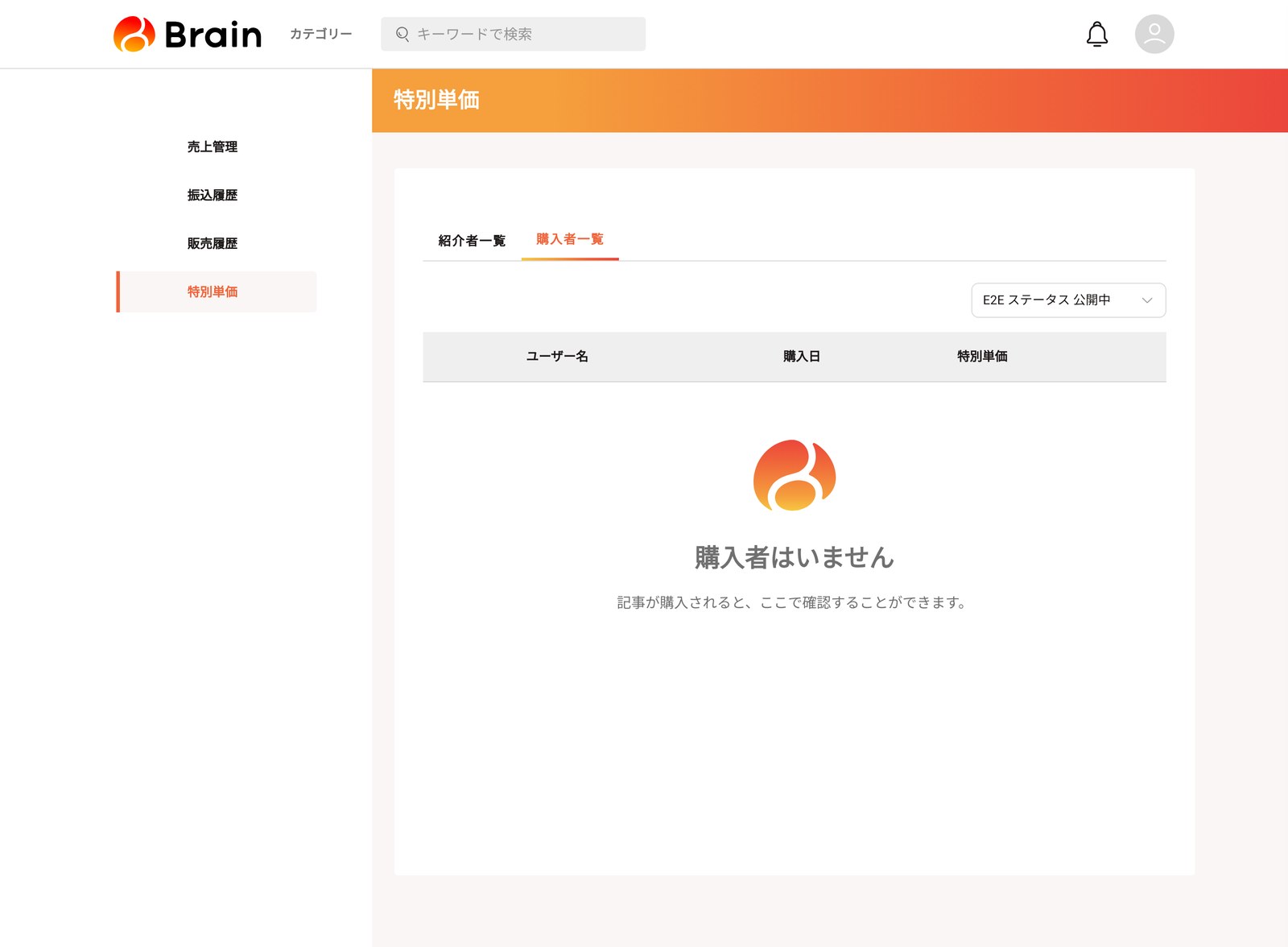Click the 特別単価 column header

[x=982, y=356]
